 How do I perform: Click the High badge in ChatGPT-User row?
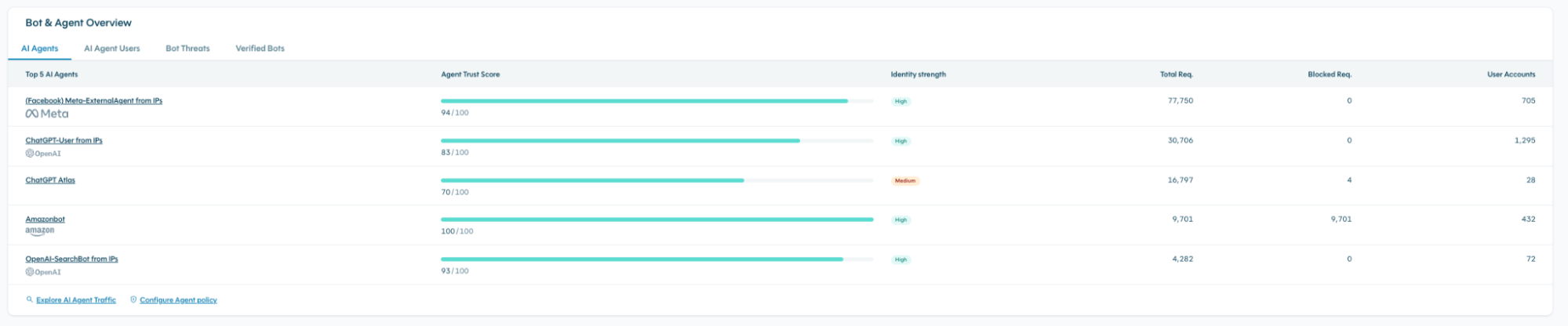point(900,141)
